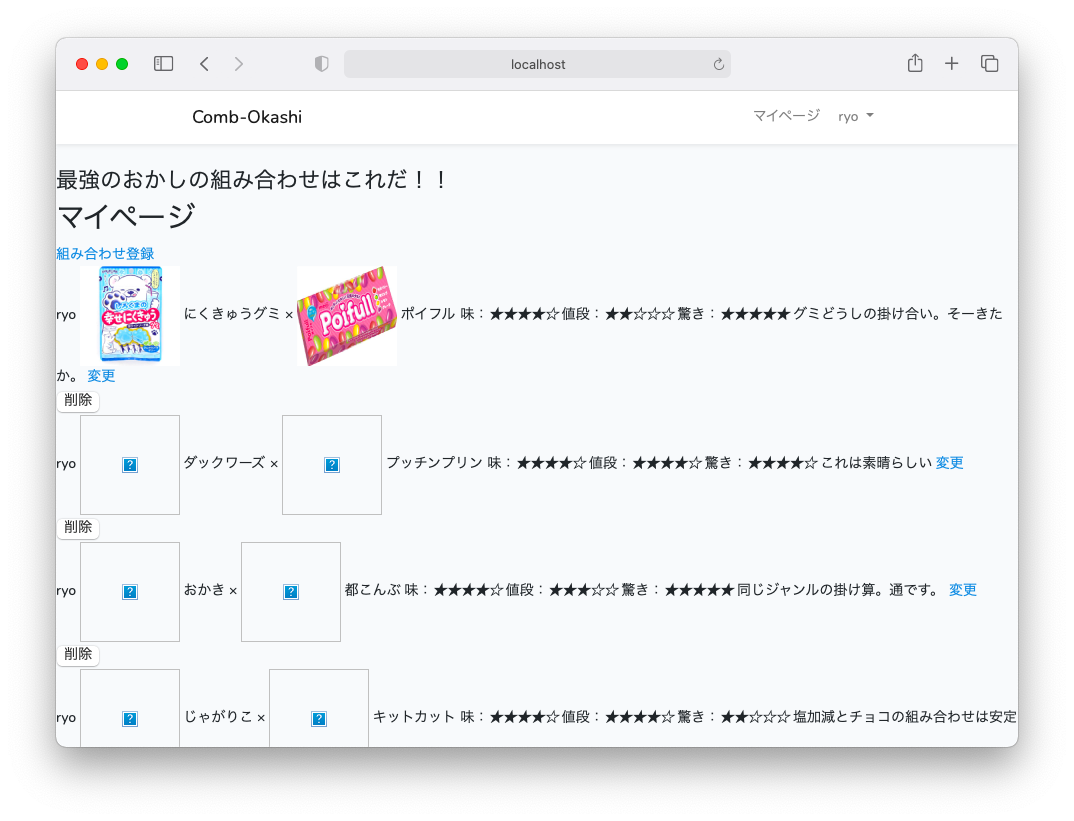Click the マイページ page heading
The image size is (1074, 821).
(126, 217)
